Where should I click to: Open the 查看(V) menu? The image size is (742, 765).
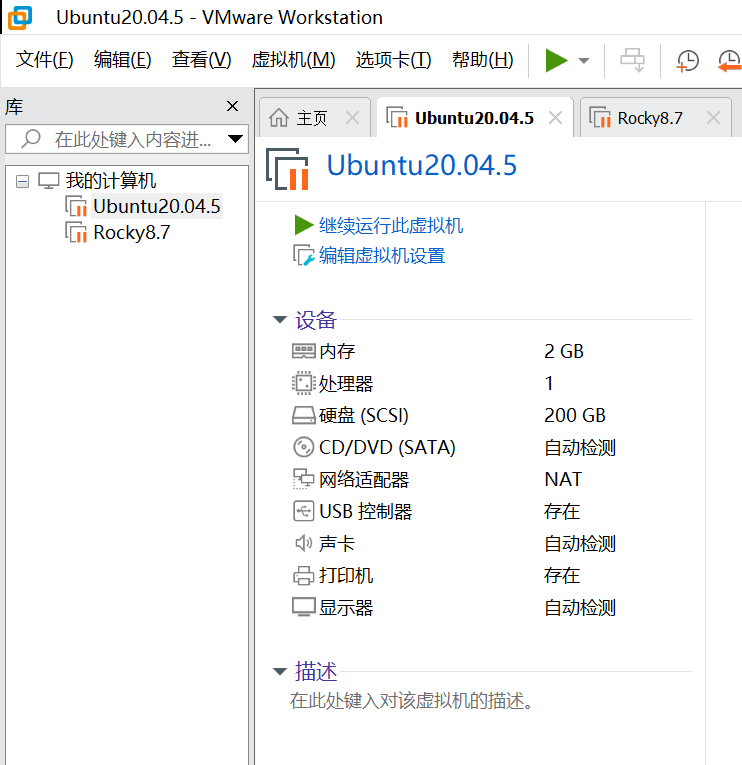click(x=201, y=60)
